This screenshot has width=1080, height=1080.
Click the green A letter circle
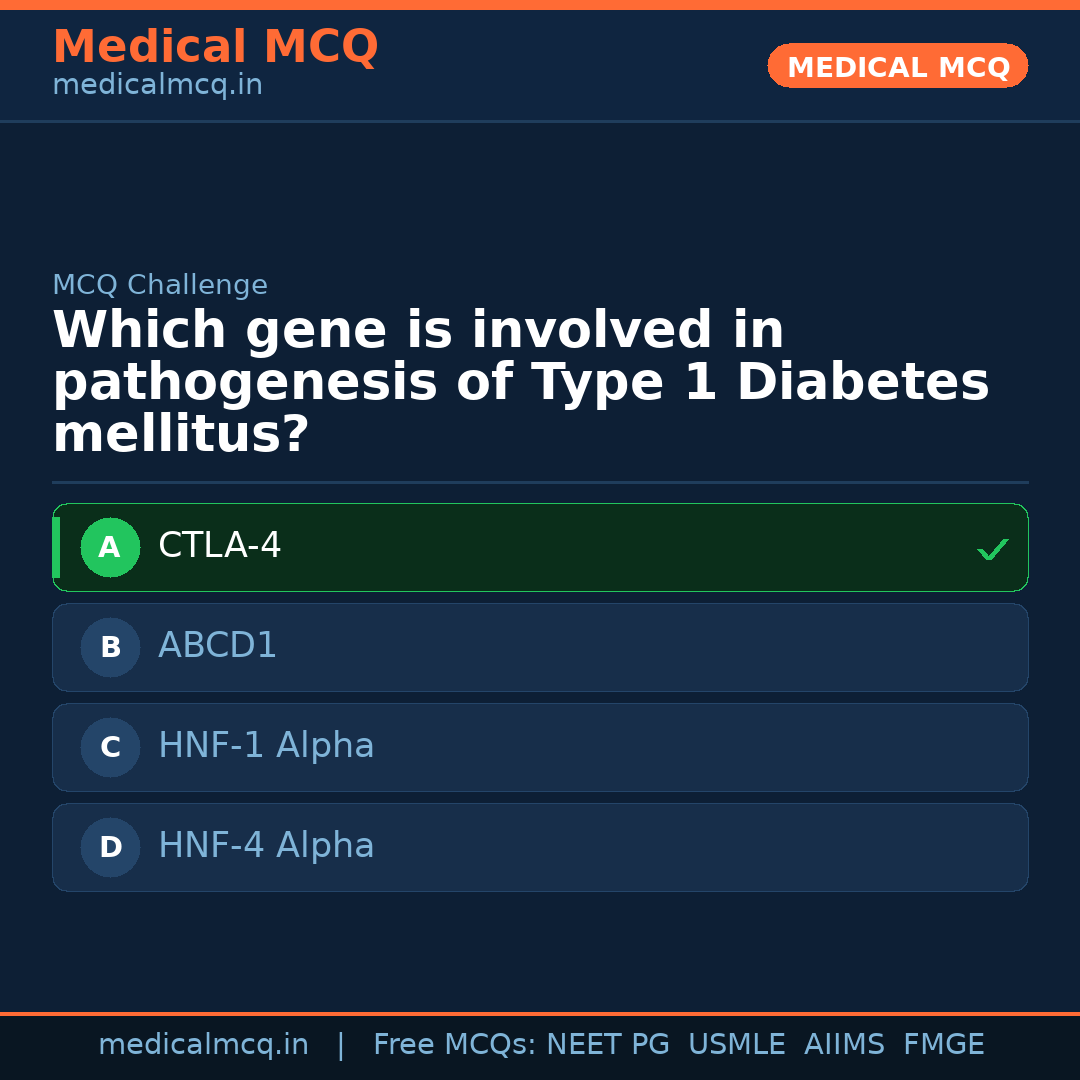point(110,547)
